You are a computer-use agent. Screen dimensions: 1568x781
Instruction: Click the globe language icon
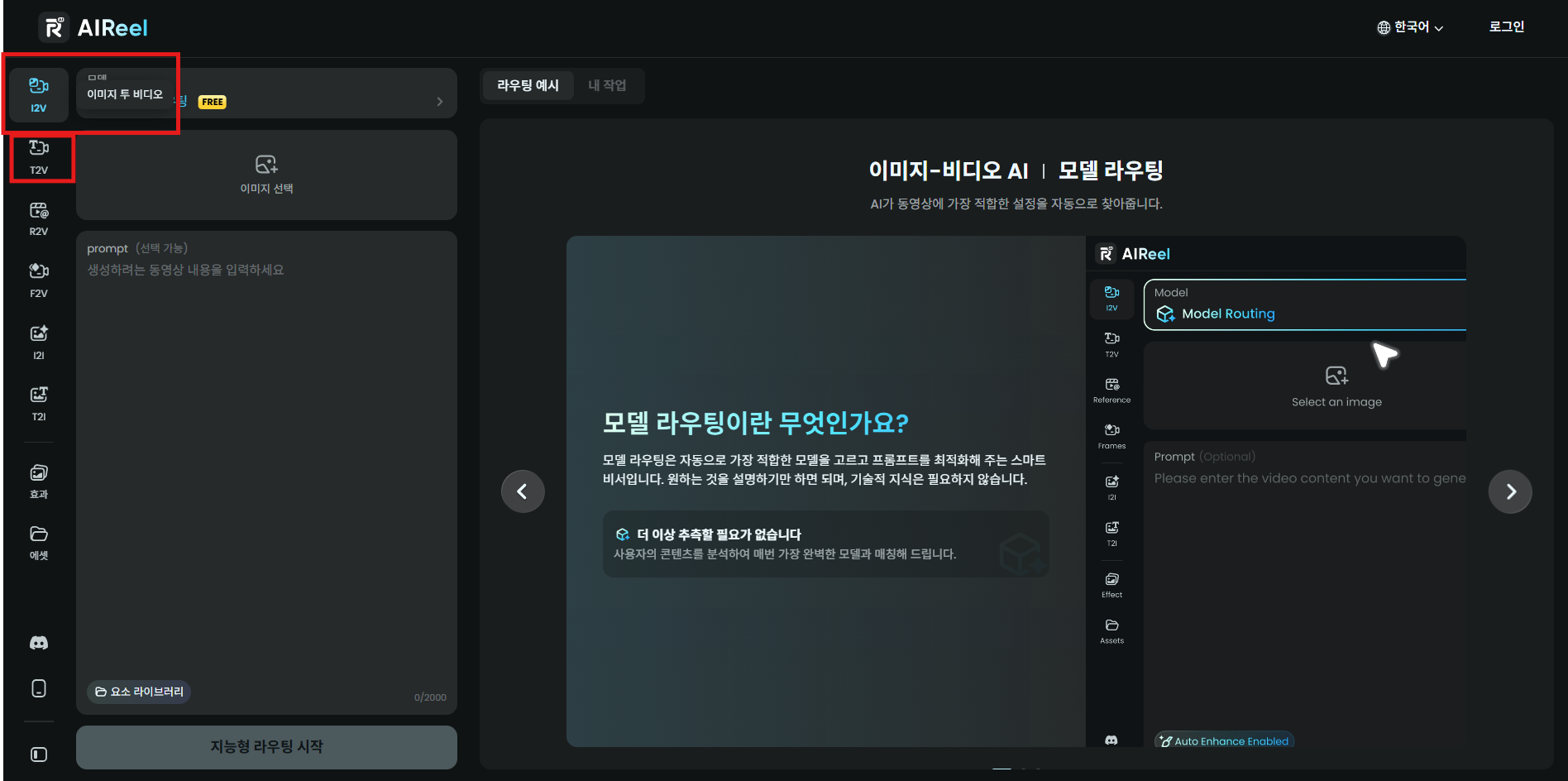pyautogui.click(x=1384, y=27)
